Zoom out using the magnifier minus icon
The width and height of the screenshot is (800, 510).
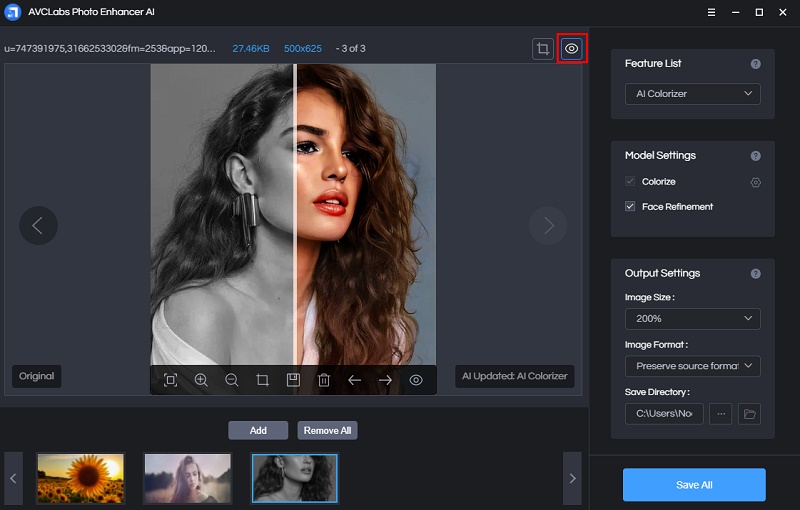pos(232,380)
